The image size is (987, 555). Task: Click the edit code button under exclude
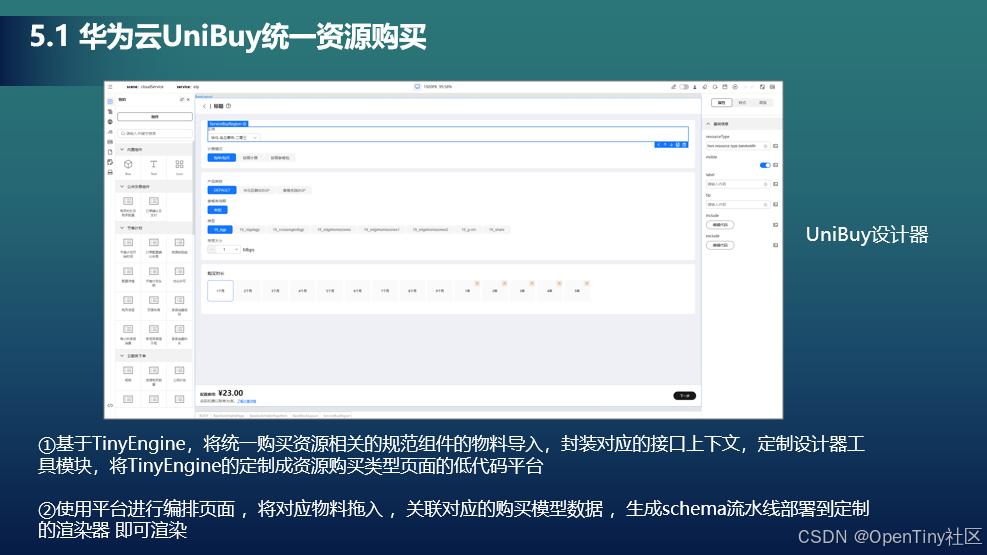[720, 245]
